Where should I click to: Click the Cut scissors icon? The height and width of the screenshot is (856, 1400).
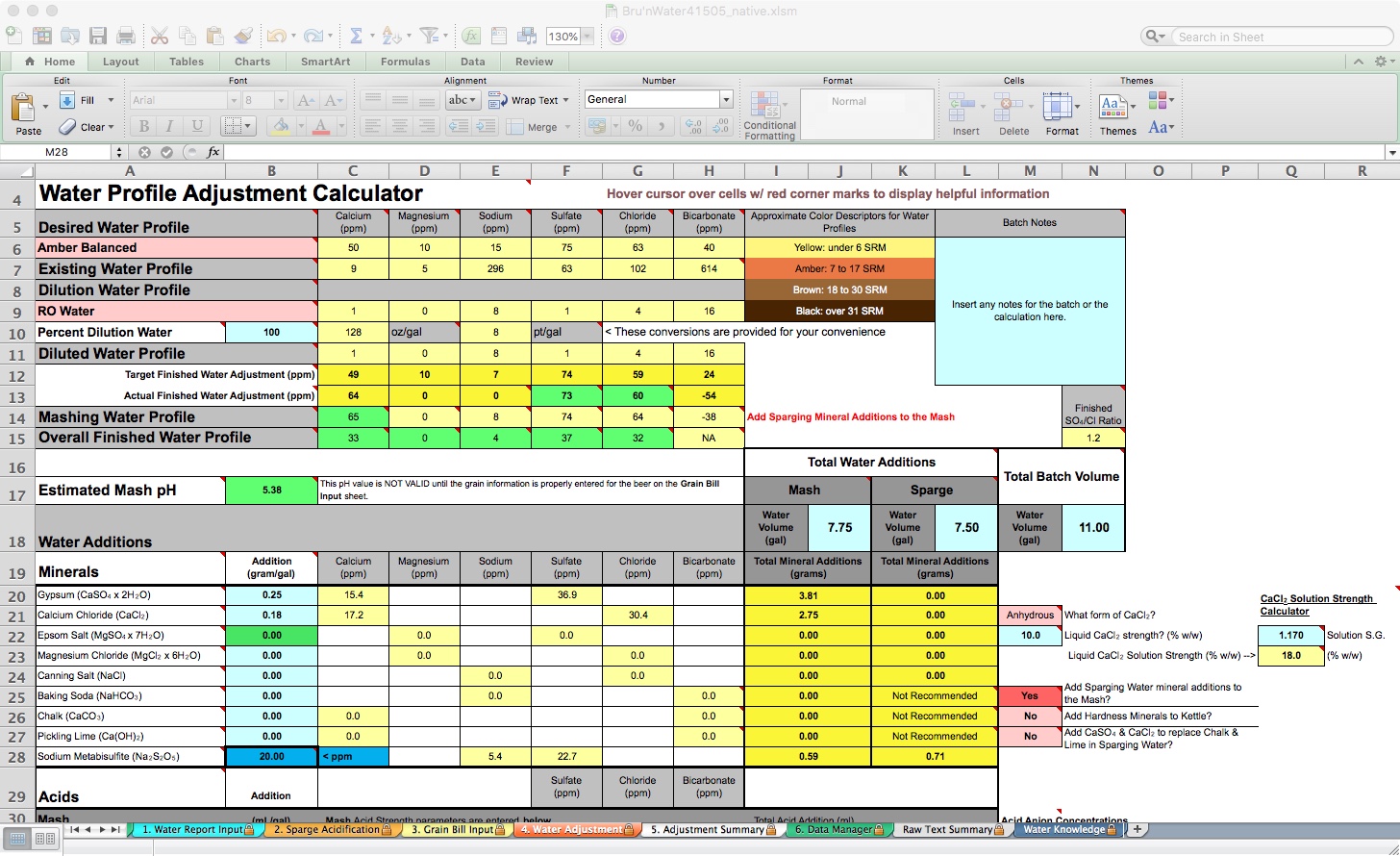(x=160, y=36)
